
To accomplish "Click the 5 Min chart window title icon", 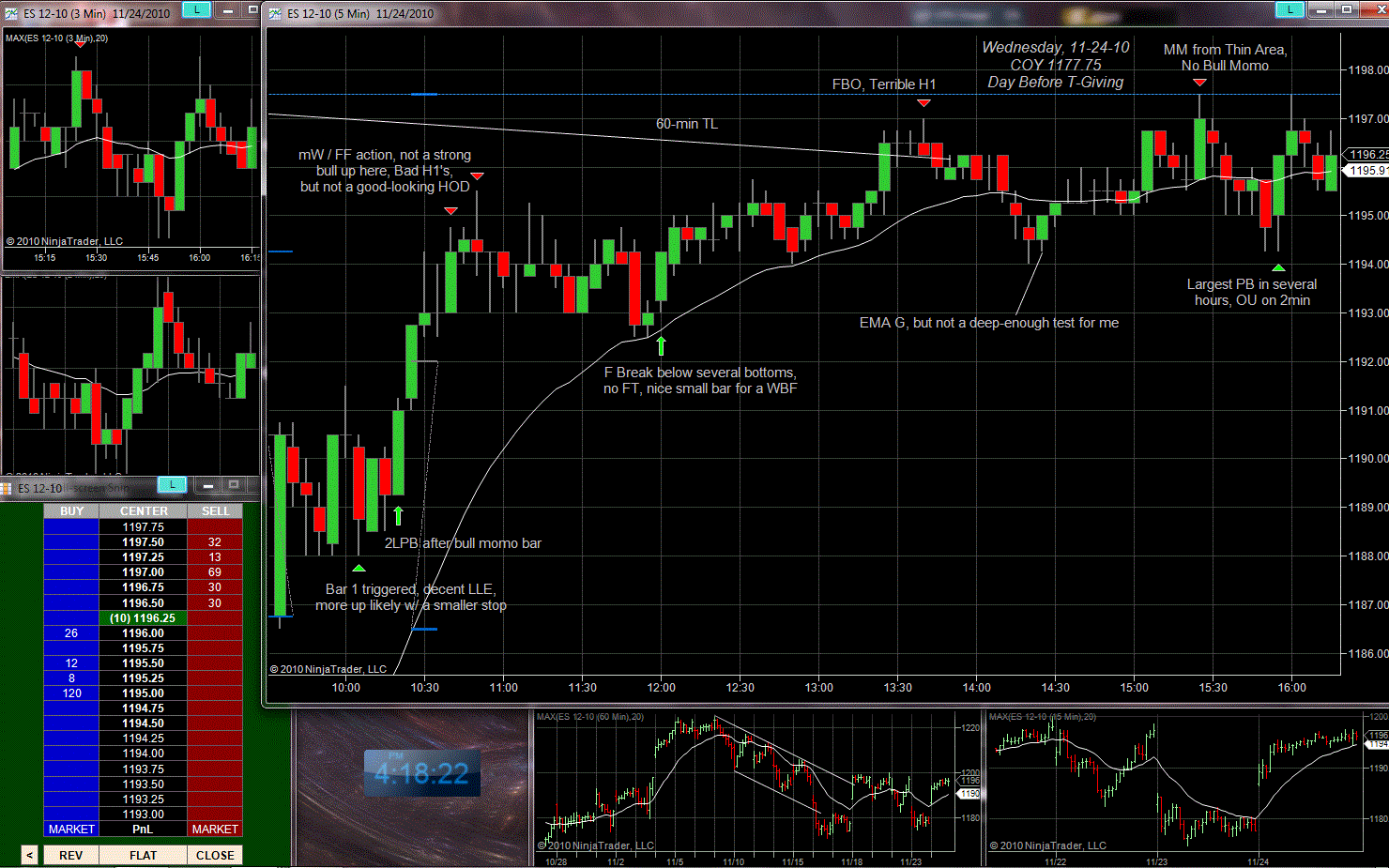I will [275, 13].
